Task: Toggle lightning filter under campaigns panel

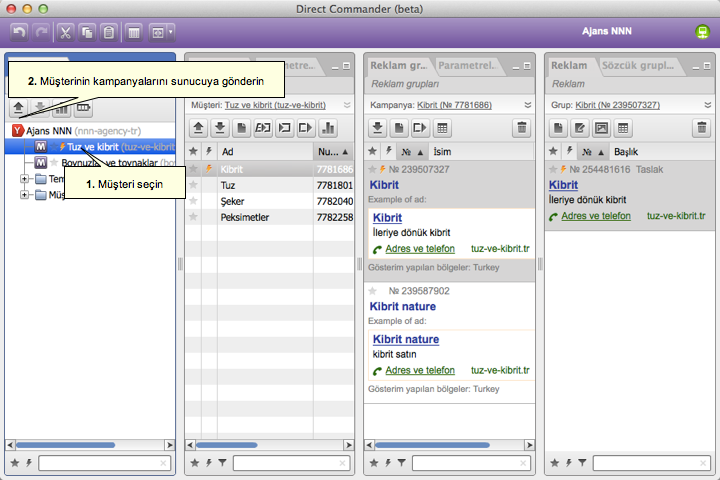Action: [x=209, y=463]
